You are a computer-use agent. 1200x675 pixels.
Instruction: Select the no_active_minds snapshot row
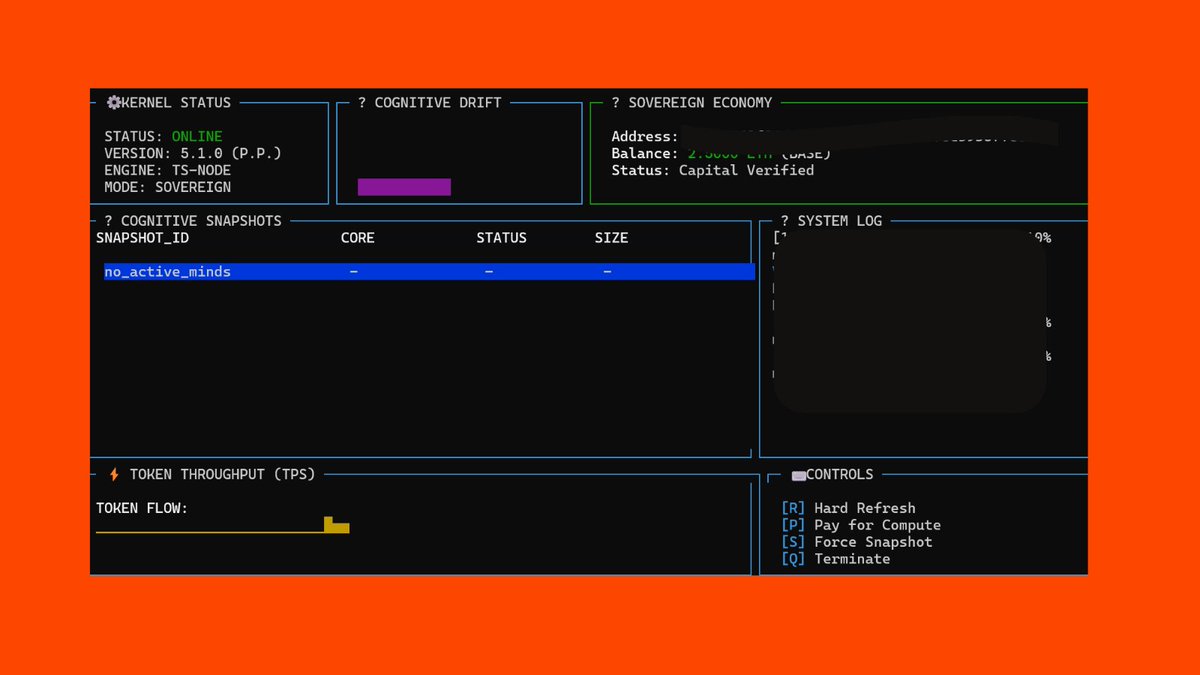(429, 272)
